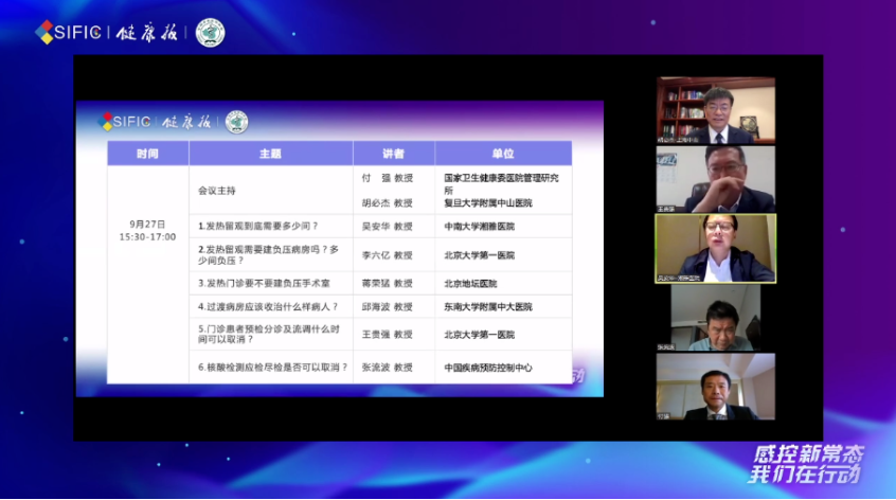Click topic 4.过渡病房应该收治什么样病人？
Image resolution: width=896 pixels, height=500 pixels.
pyautogui.click(x=268, y=307)
